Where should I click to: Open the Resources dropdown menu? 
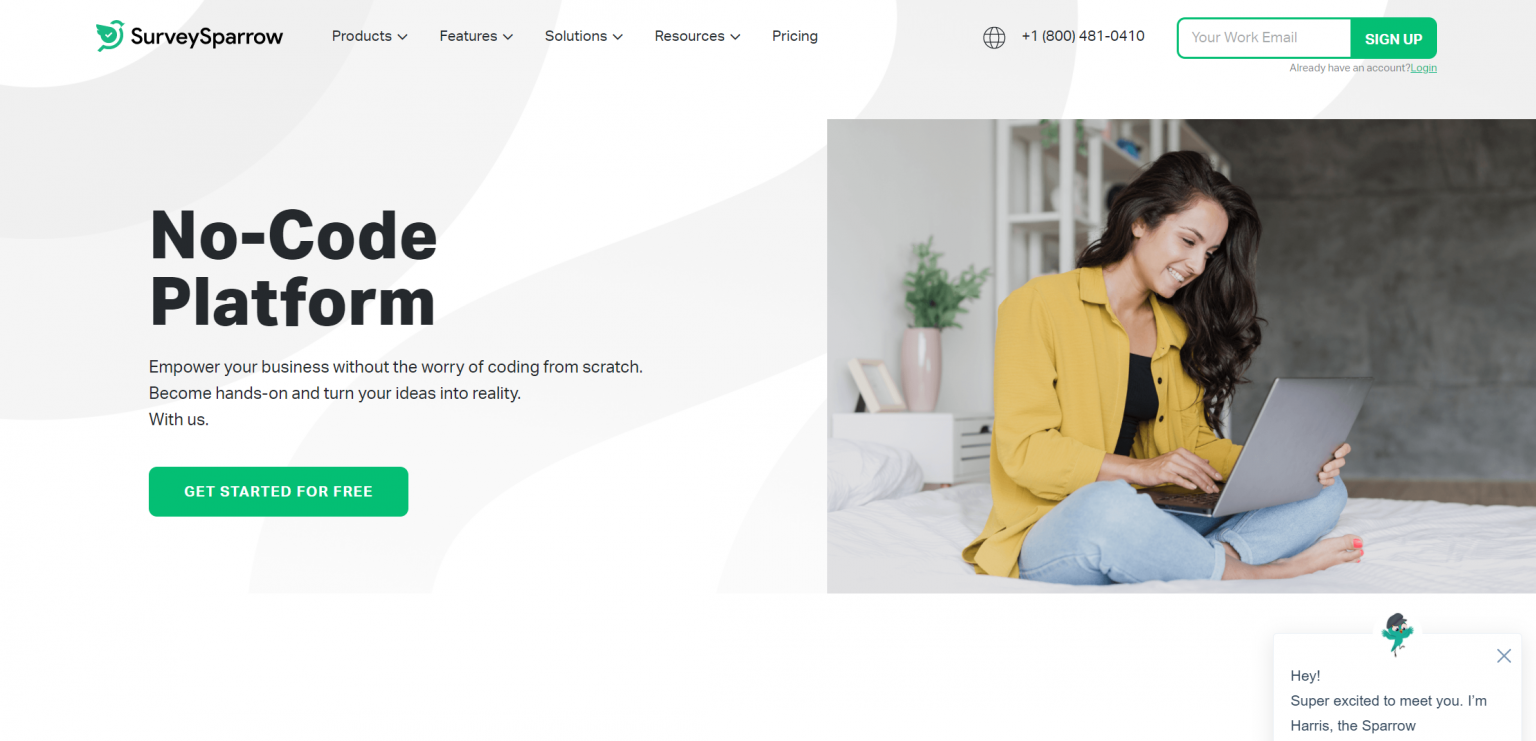point(697,36)
